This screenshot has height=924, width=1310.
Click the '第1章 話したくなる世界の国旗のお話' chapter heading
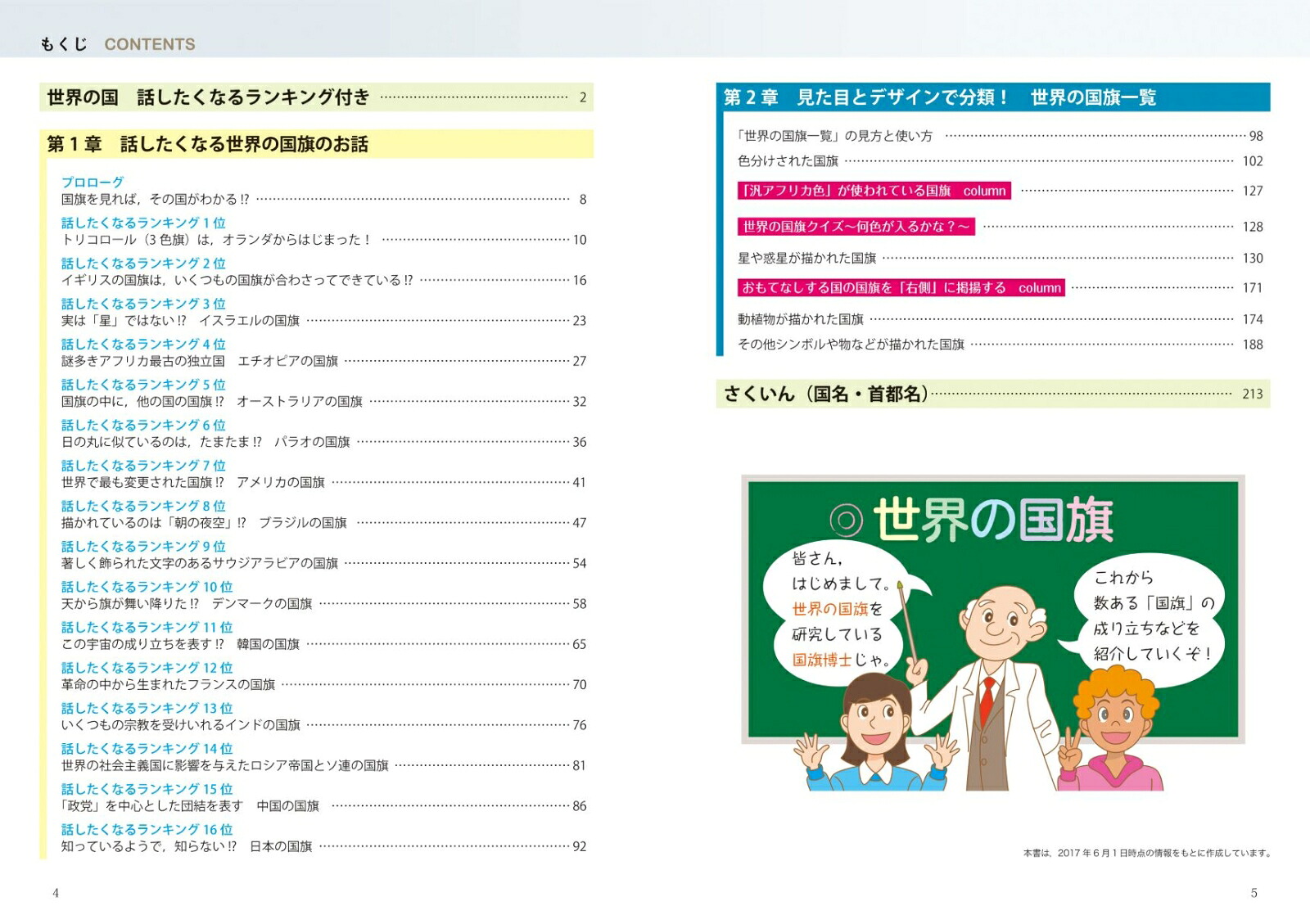pyautogui.click(x=207, y=144)
